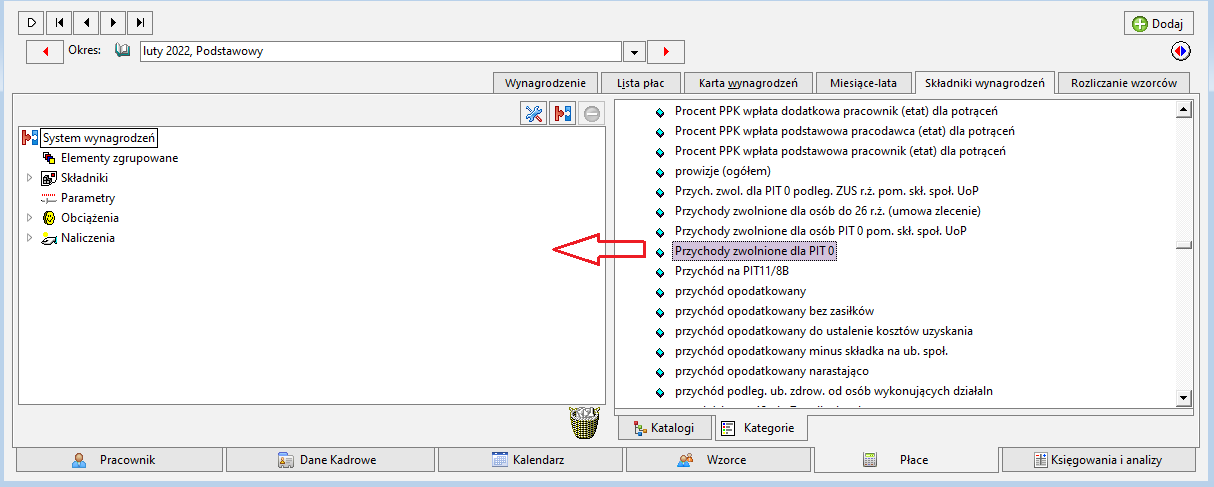Image resolution: width=1214 pixels, height=487 pixels.
Task: Select Przychody zwolnione dla PIT 0 item
Action: [755, 251]
